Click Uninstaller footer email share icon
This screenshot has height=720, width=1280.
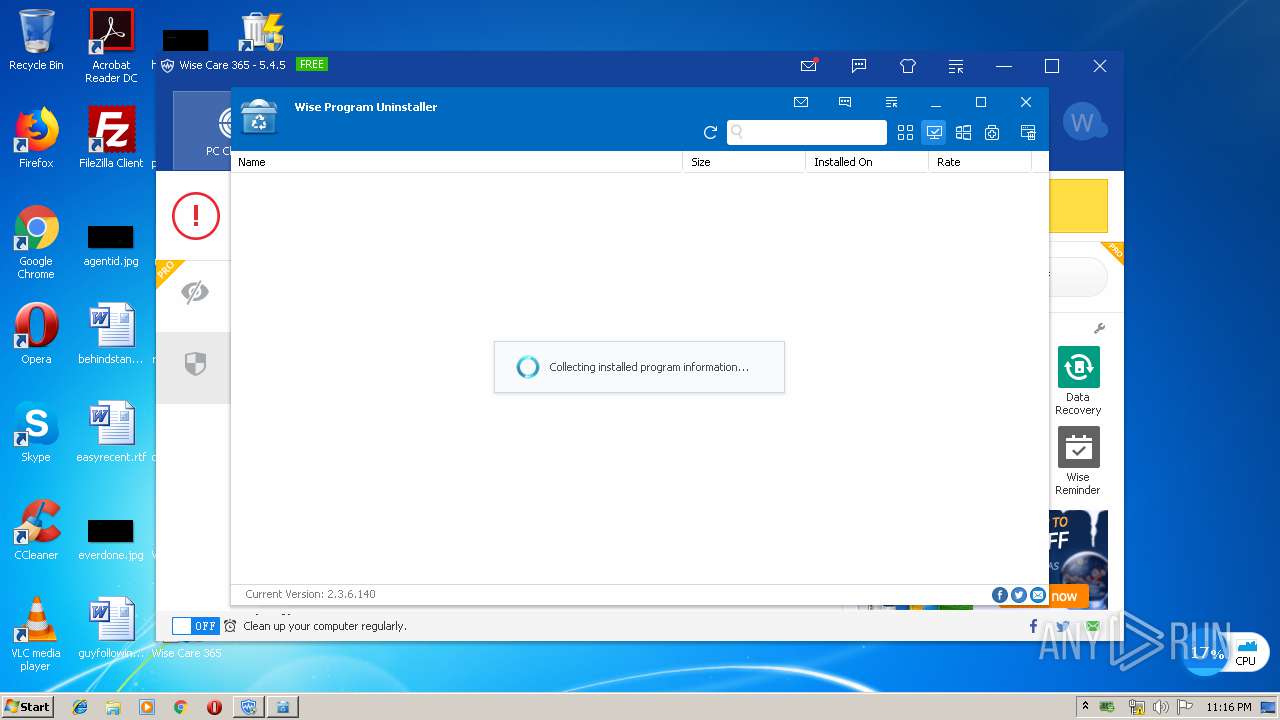(x=1038, y=595)
